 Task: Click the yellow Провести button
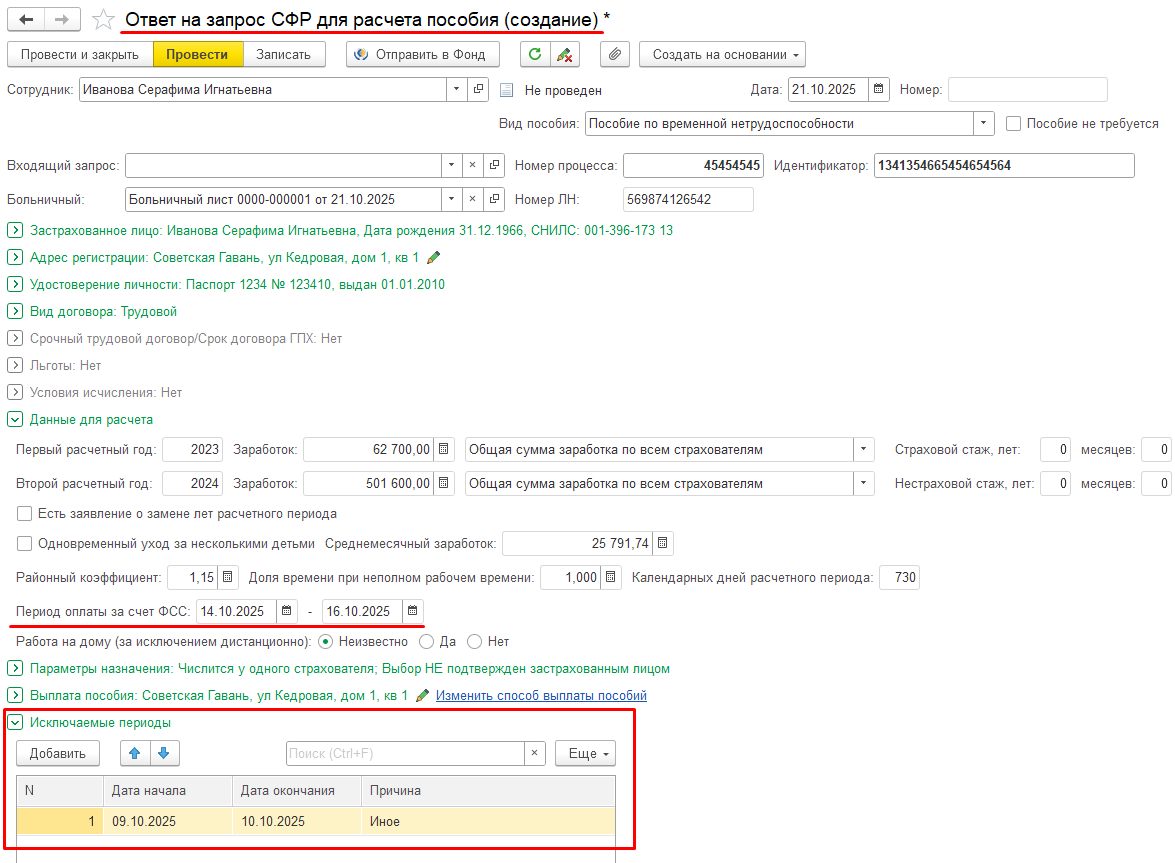pyautogui.click(x=198, y=55)
